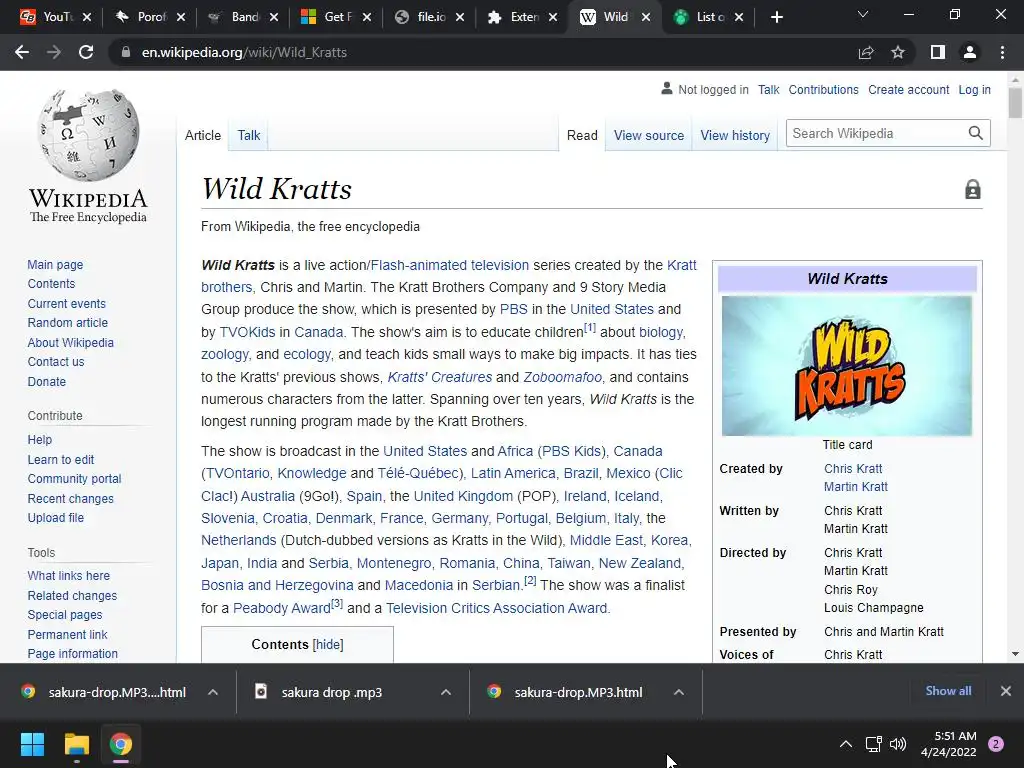The height and width of the screenshot is (768, 1024).
Task: Open Random article in sidebar
Action: point(68,323)
